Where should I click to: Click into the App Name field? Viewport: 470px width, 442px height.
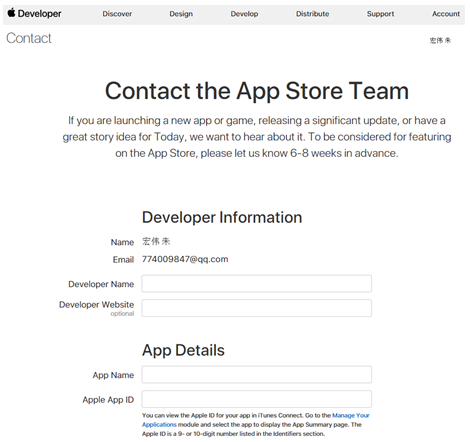click(x=256, y=375)
